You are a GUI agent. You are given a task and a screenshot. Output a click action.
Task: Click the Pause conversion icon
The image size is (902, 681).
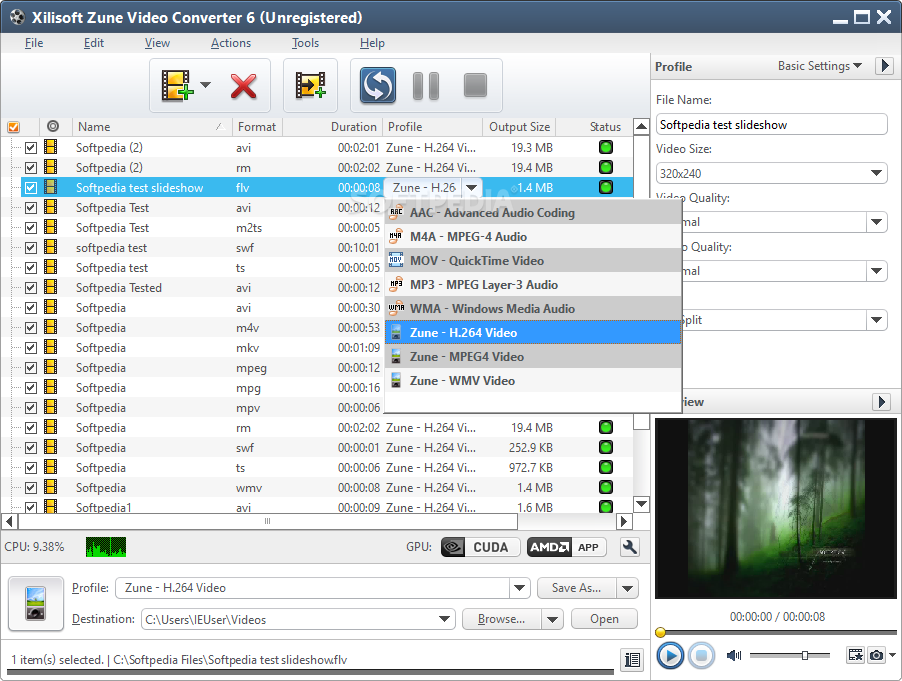pos(426,86)
